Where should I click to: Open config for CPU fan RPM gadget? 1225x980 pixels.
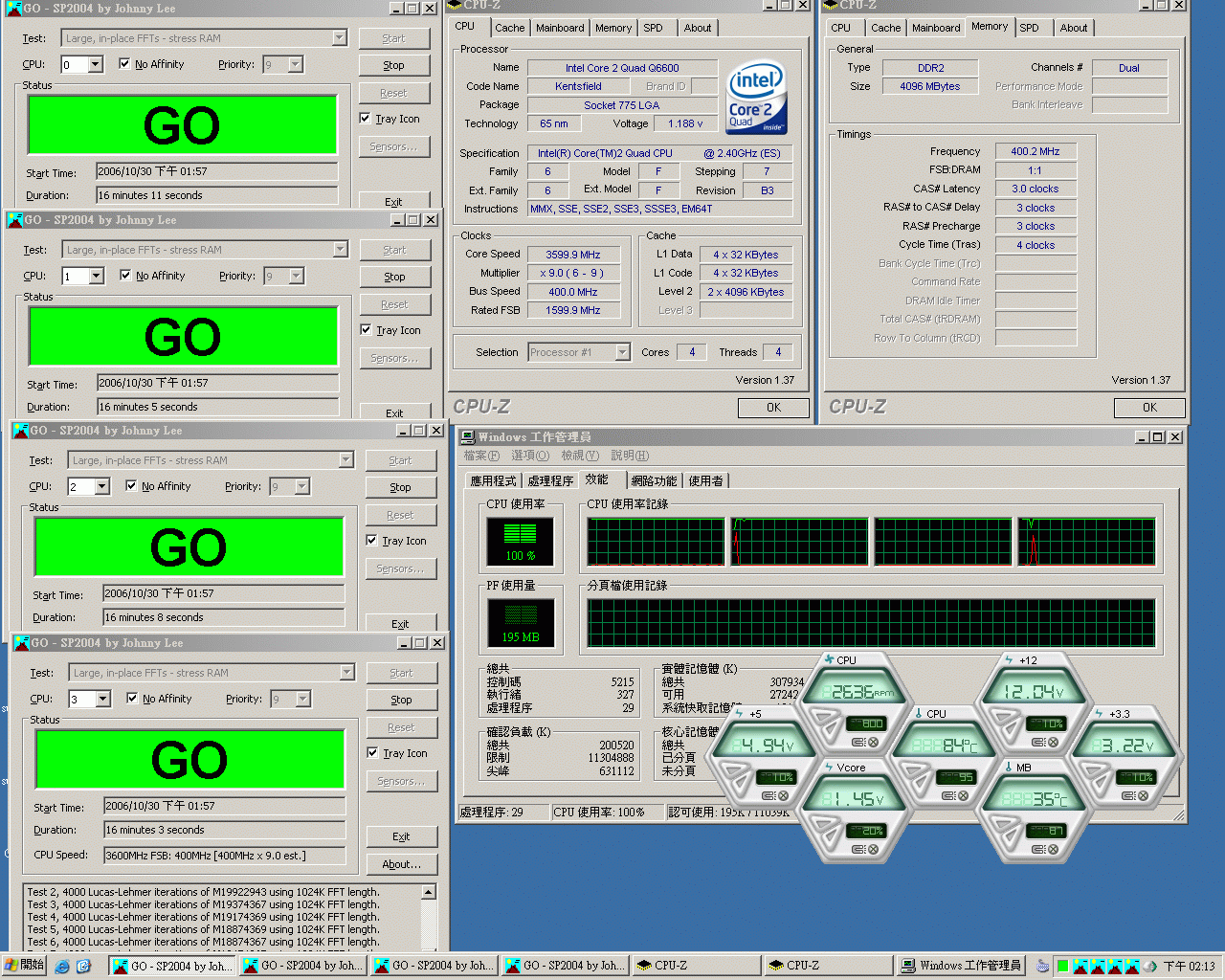tap(859, 742)
